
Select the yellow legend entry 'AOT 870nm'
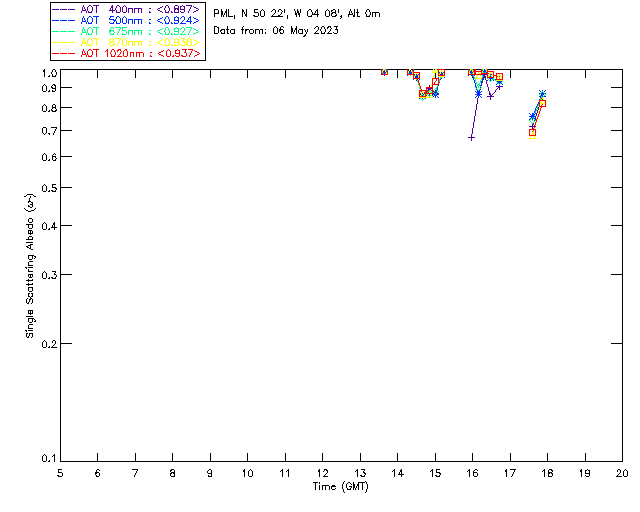click(x=140, y=42)
